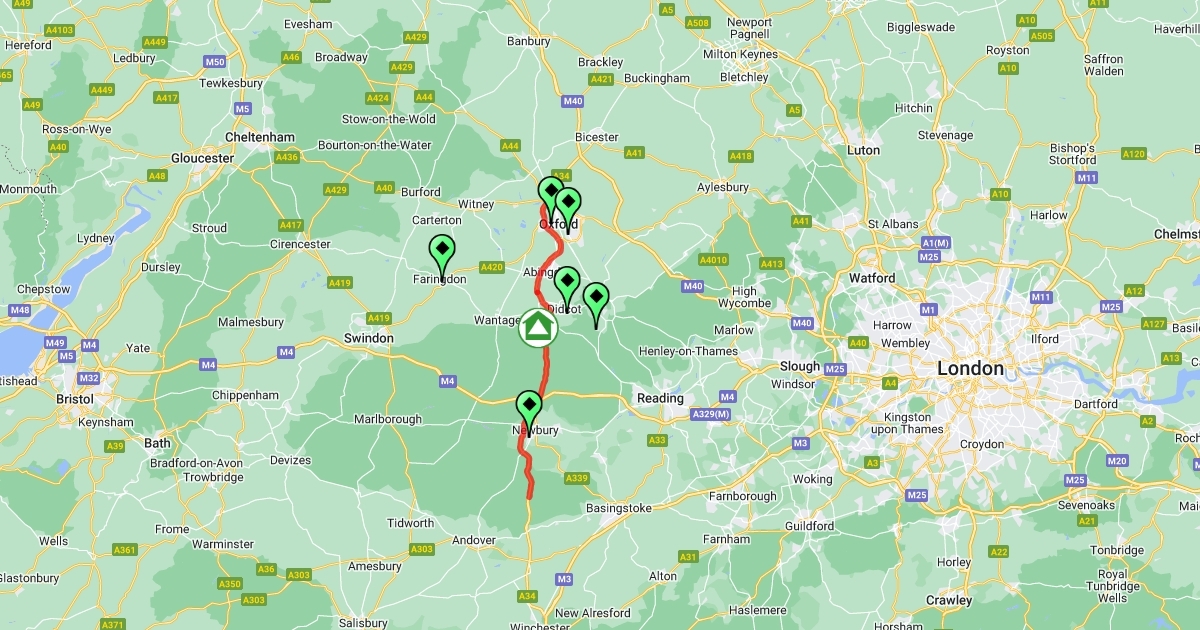The height and width of the screenshot is (630, 1200).
Task: Select the green marker just east of Didcot's pin
Action: (x=595, y=300)
